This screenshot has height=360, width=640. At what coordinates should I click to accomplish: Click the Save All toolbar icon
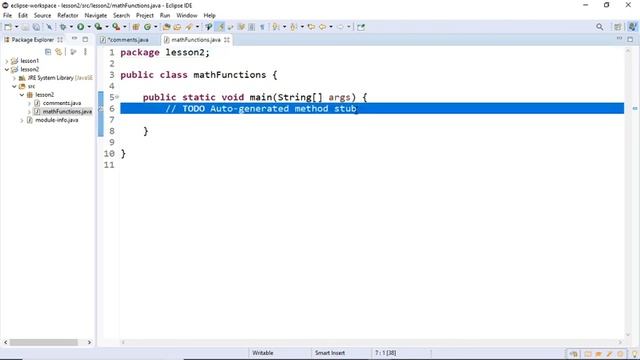point(36,27)
